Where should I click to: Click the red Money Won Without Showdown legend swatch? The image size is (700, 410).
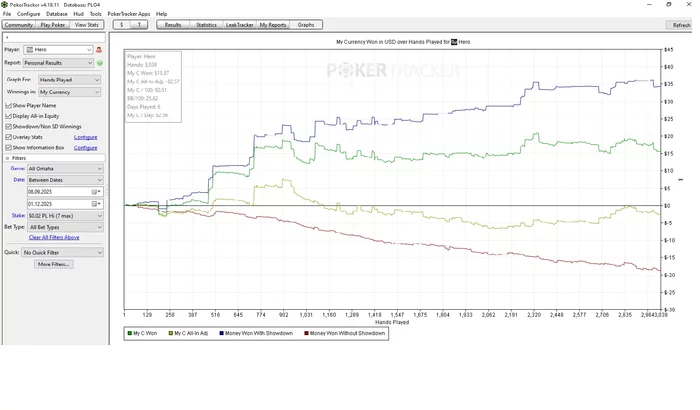pyautogui.click(x=306, y=334)
